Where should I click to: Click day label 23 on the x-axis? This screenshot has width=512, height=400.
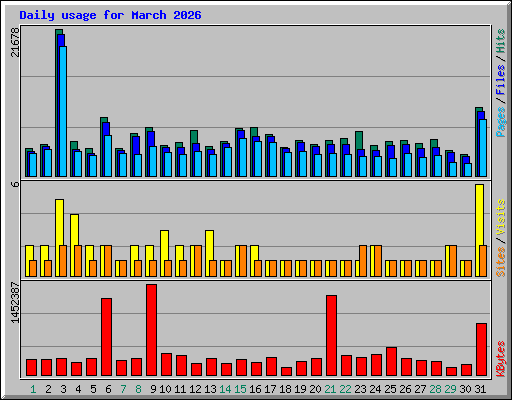360,389
